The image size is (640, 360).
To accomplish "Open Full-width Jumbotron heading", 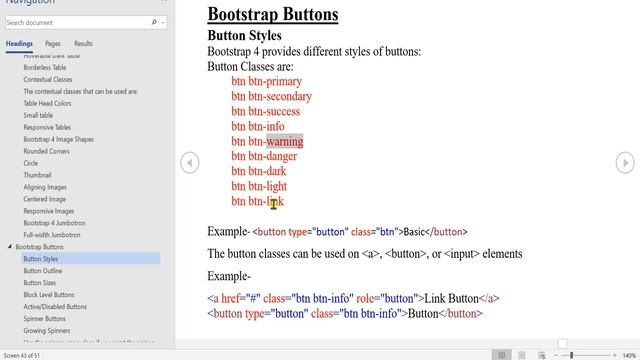I will [x=52, y=235].
